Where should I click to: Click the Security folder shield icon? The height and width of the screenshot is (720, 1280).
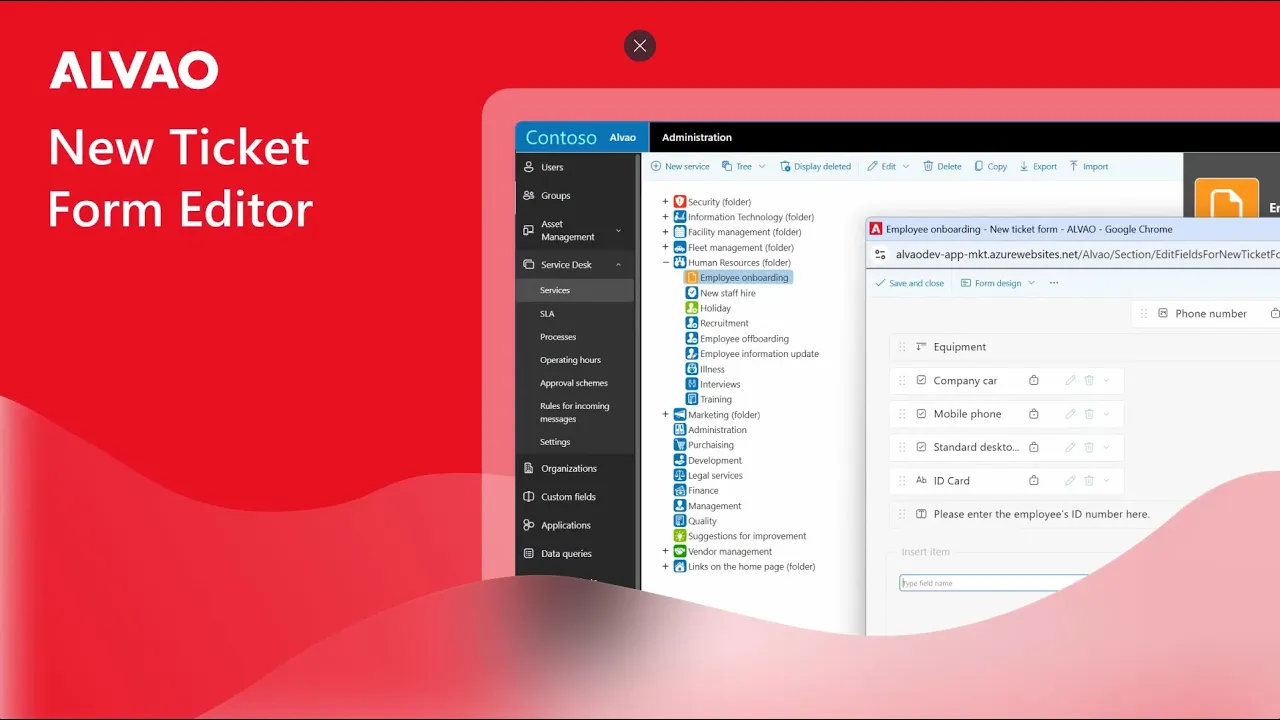click(680, 202)
